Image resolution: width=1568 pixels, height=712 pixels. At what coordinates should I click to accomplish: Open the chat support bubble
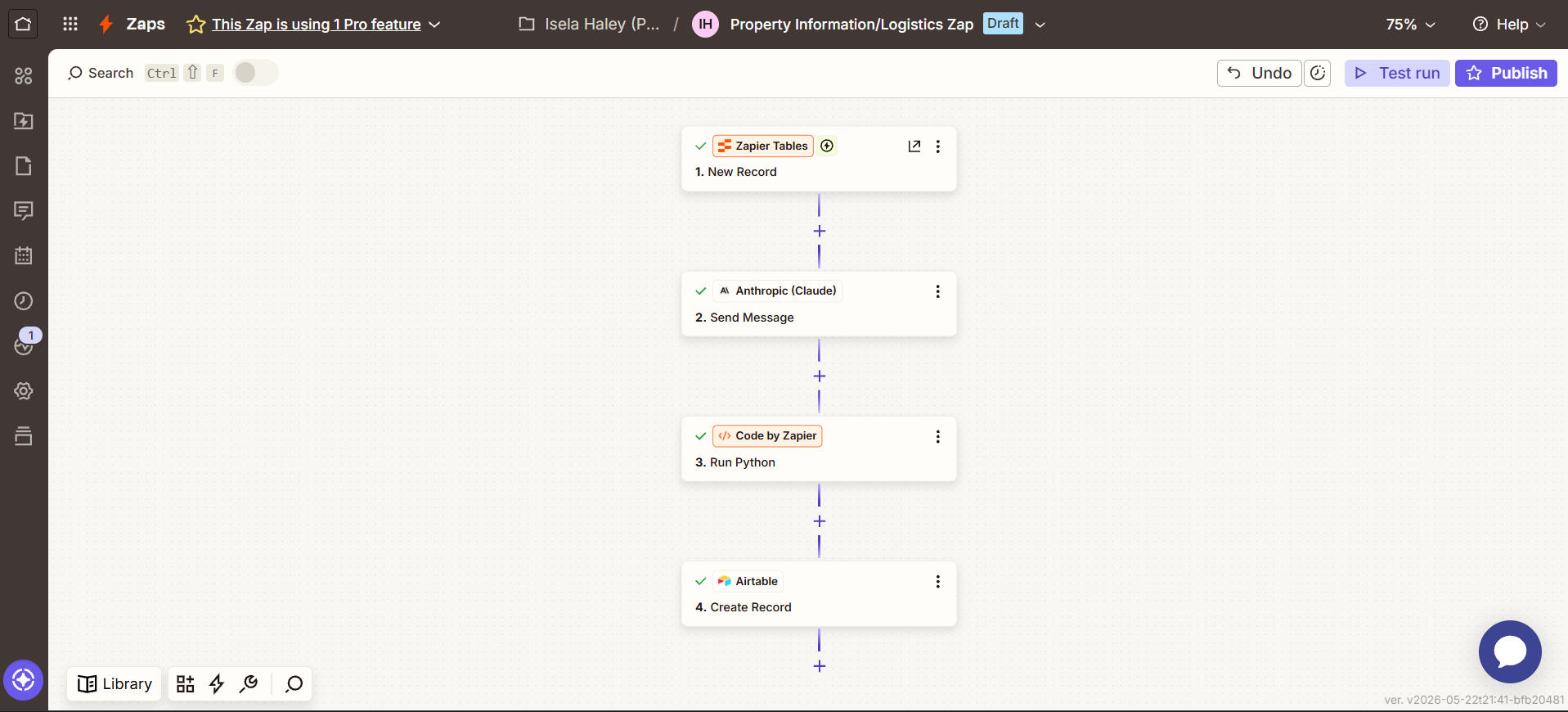click(1510, 651)
